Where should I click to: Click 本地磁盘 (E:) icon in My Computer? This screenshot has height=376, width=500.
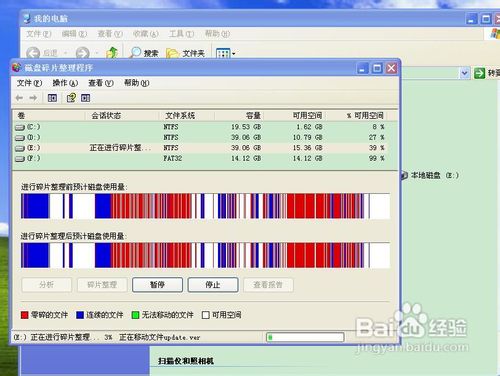[x=404, y=175]
